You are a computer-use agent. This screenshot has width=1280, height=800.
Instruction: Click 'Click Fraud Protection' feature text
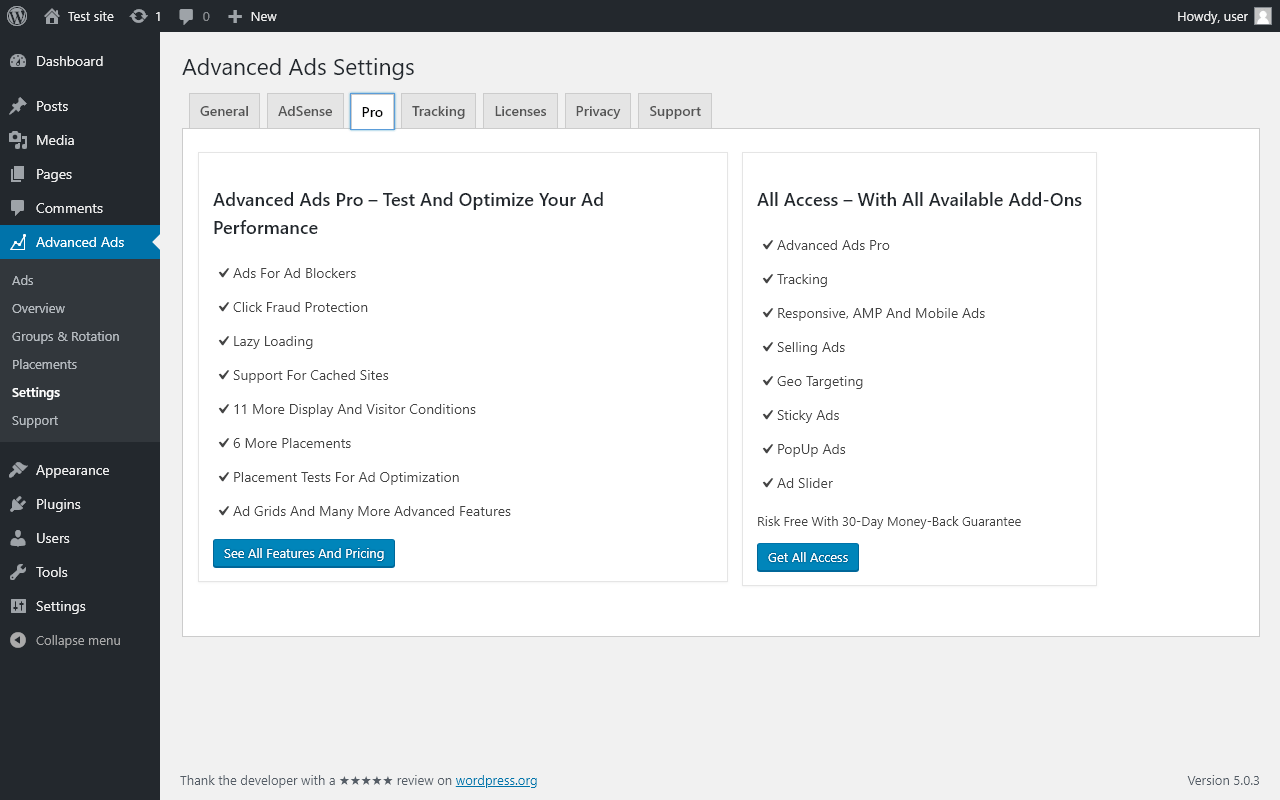coord(300,307)
